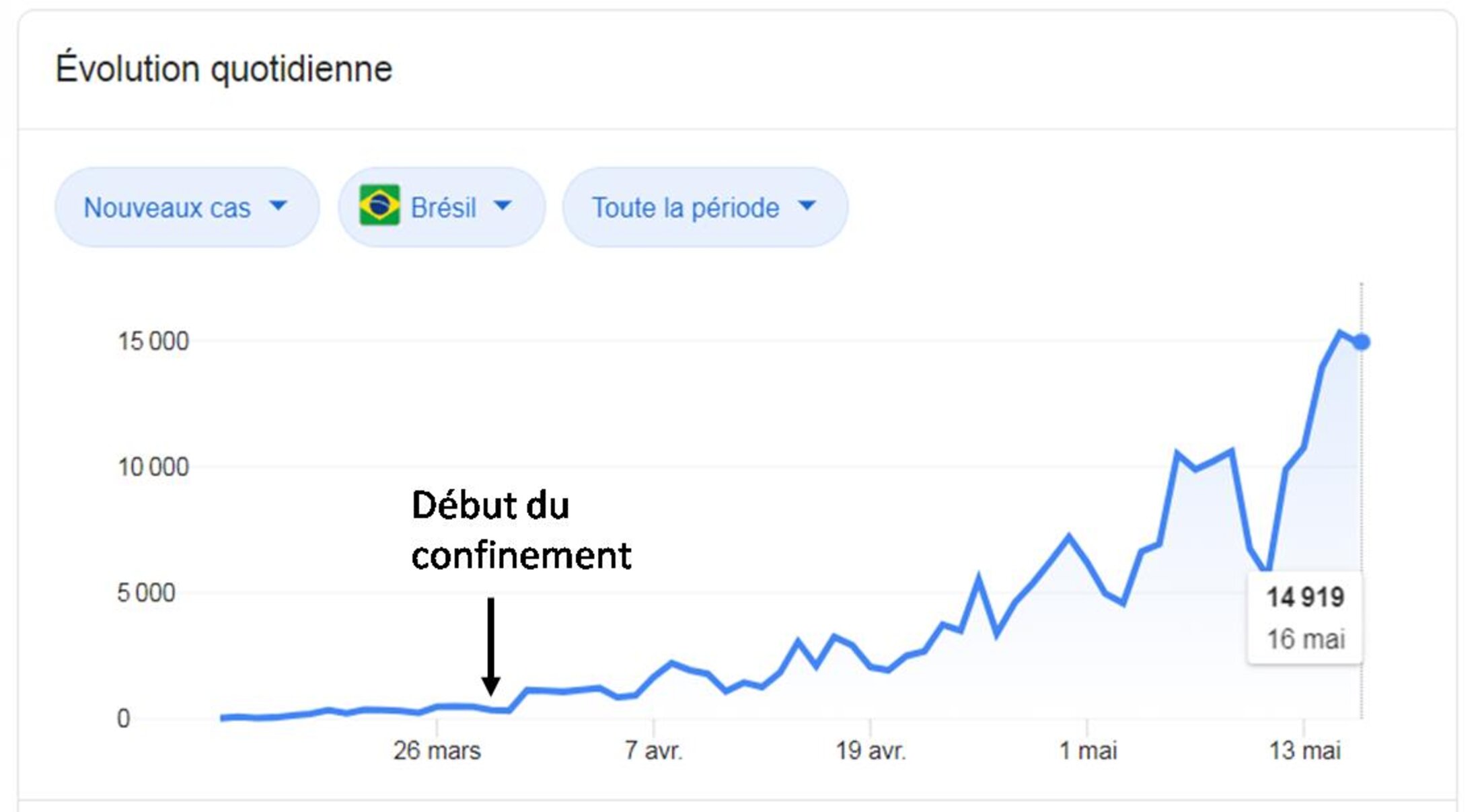The image size is (1480, 812).
Task: Click the '19 avr.' date label
Action: (x=871, y=751)
